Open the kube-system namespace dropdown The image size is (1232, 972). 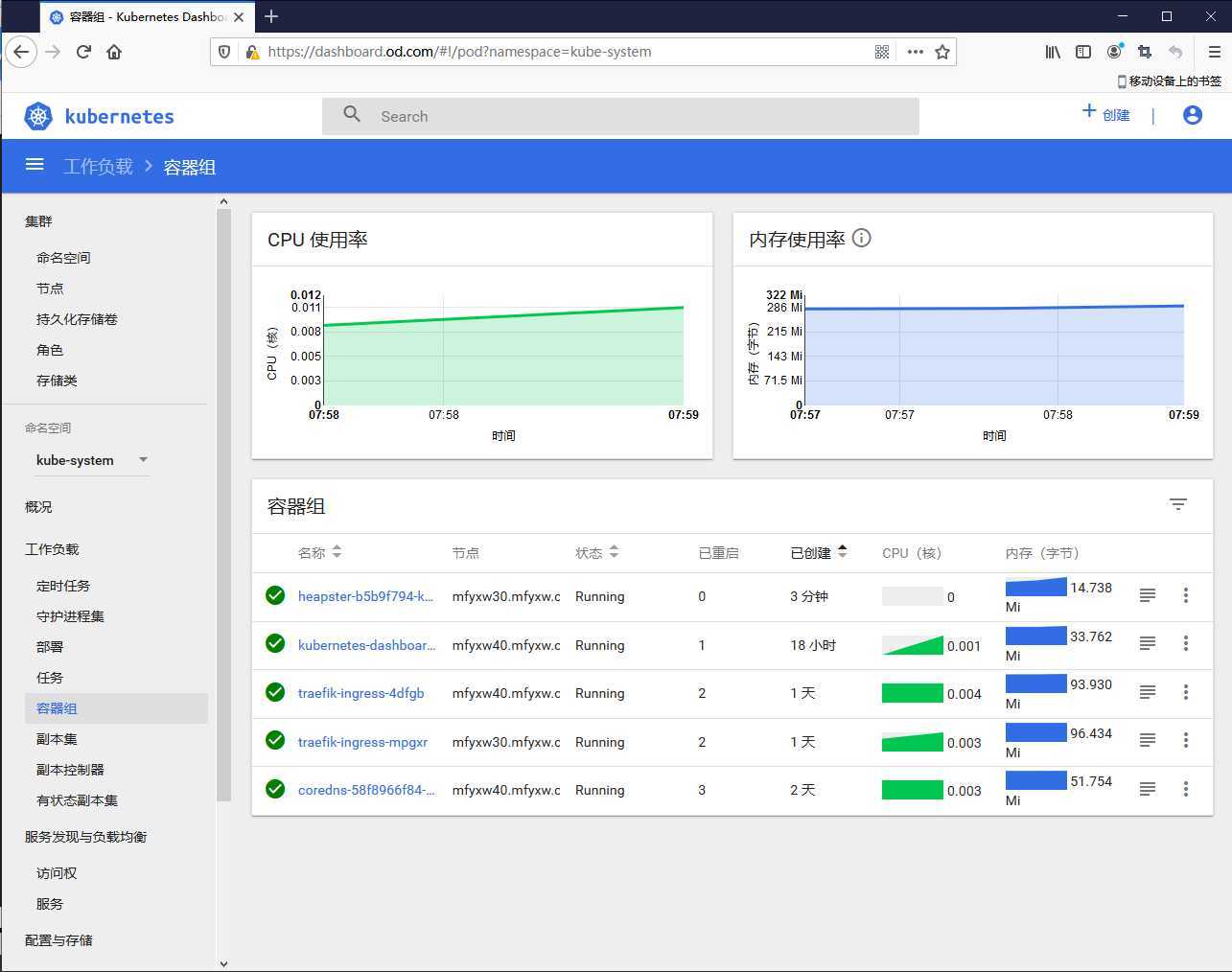click(x=92, y=460)
